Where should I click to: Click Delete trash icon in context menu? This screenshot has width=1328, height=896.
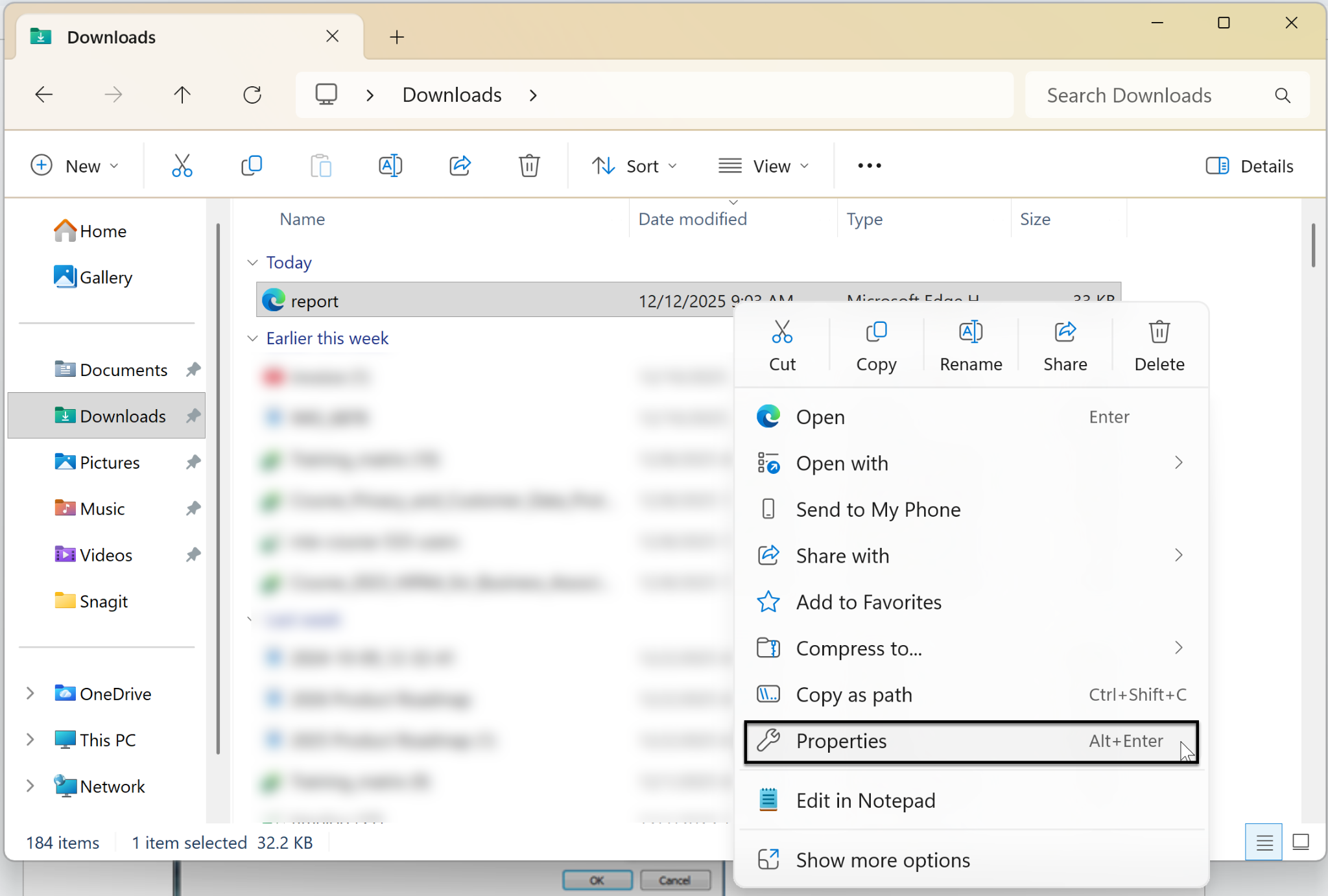tap(1159, 333)
